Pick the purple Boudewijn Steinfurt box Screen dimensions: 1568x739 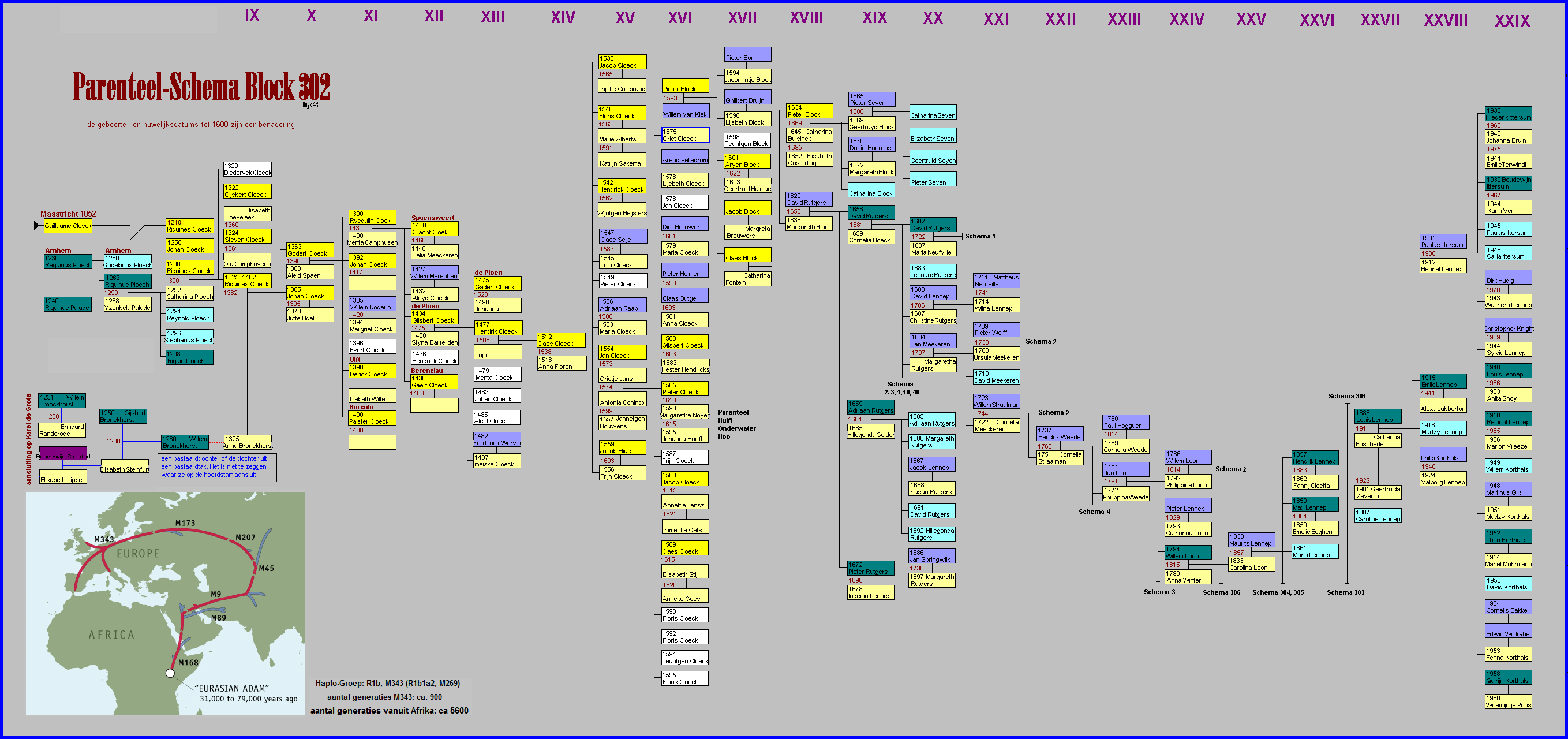(63, 454)
